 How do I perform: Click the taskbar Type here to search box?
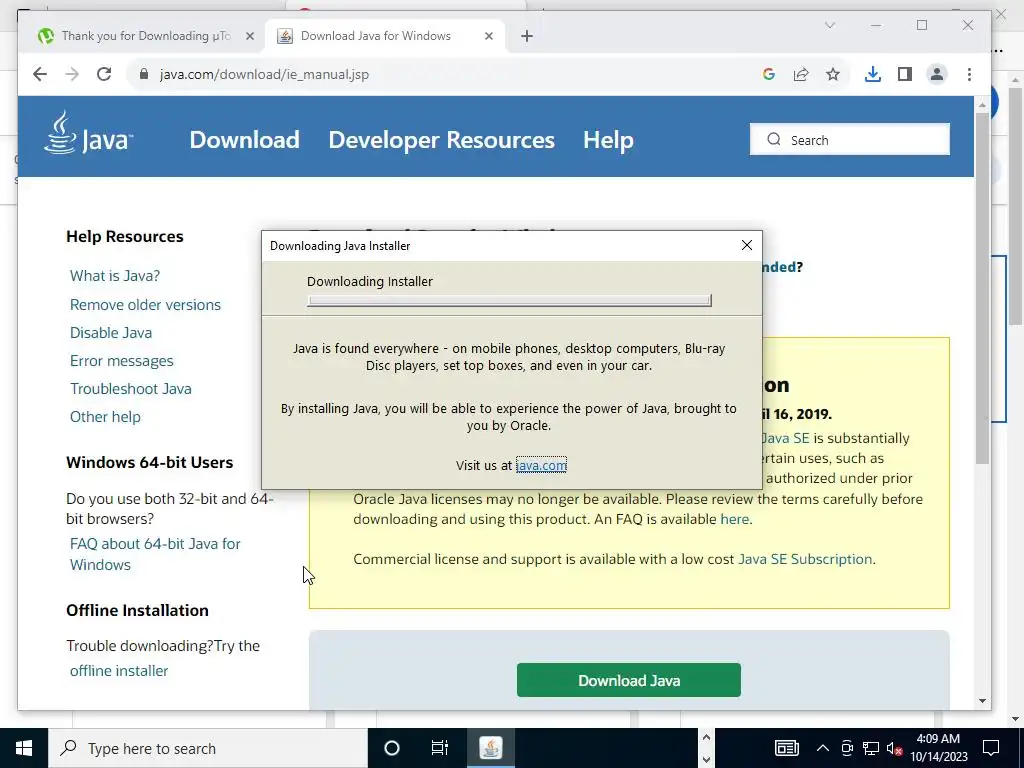click(x=208, y=748)
